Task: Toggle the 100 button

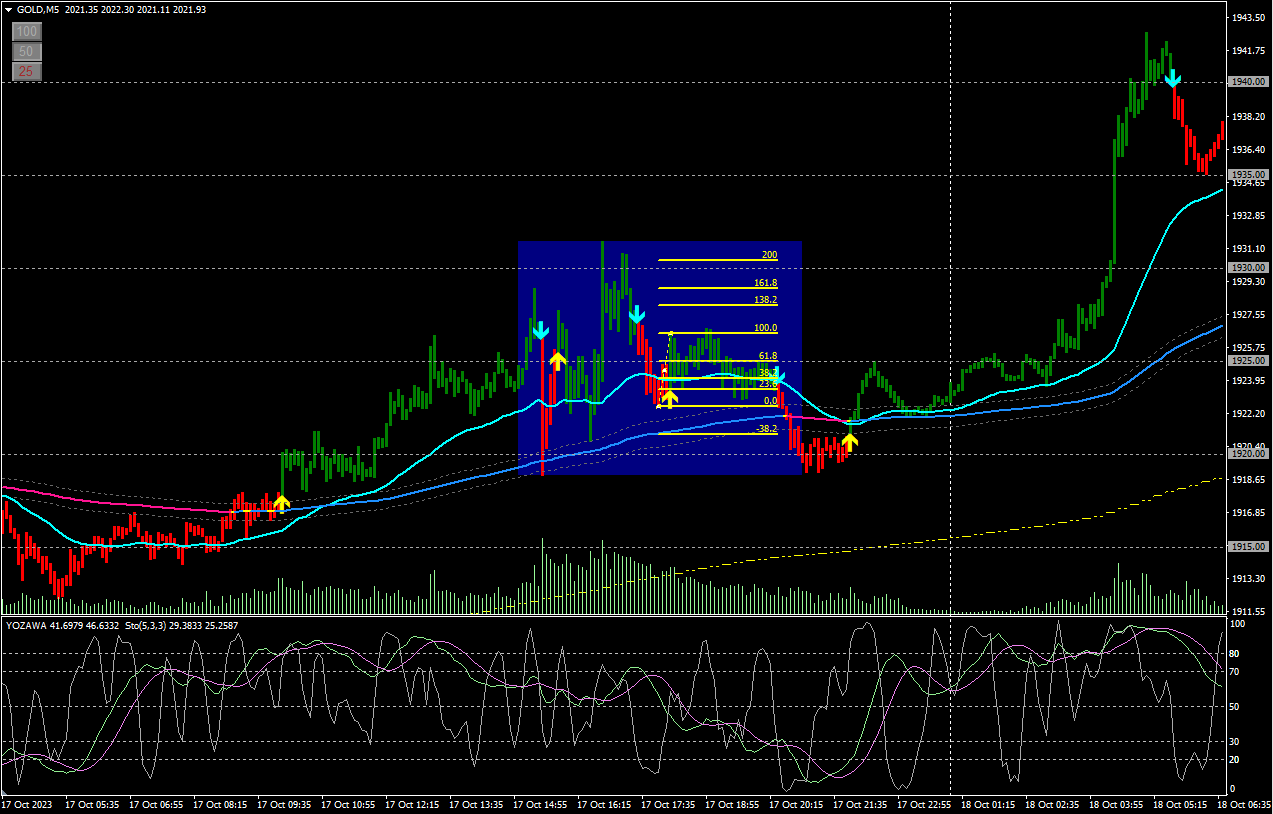Action: 27,32
